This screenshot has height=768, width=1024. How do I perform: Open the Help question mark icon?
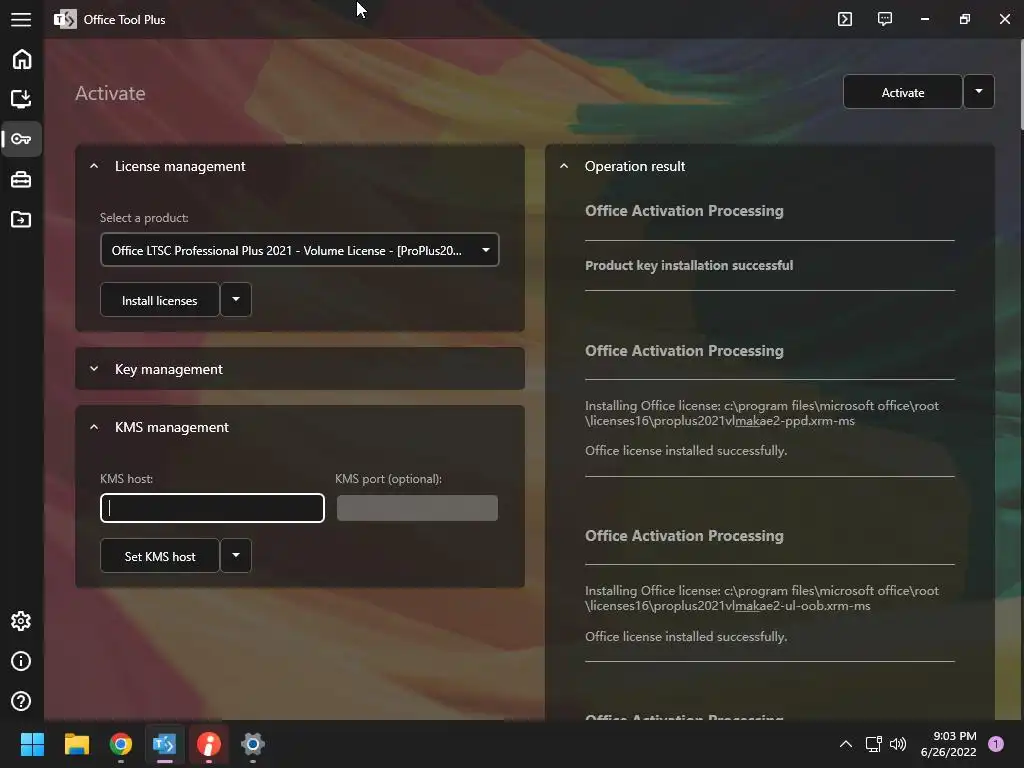pyautogui.click(x=22, y=701)
